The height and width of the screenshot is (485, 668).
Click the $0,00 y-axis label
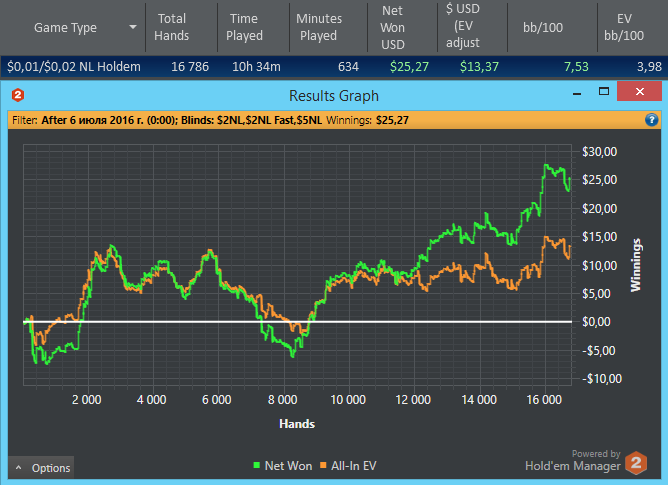tap(596, 322)
